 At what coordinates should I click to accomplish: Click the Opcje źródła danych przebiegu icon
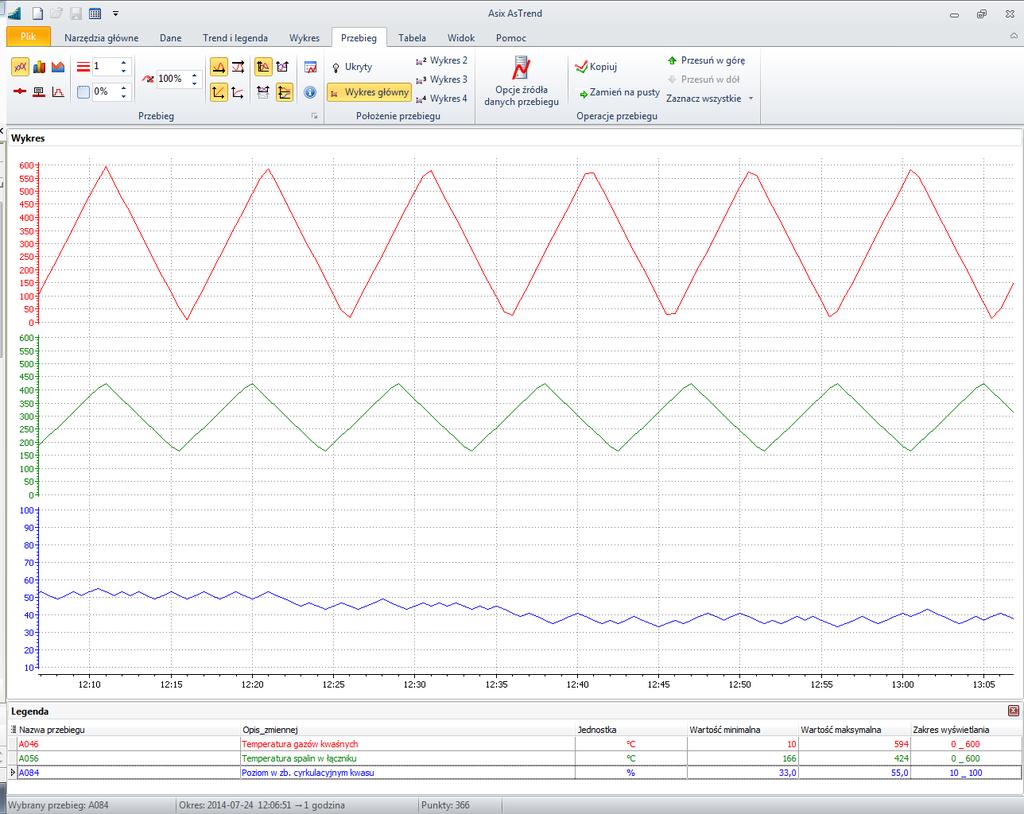pyautogui.click(x=521, y=68)
